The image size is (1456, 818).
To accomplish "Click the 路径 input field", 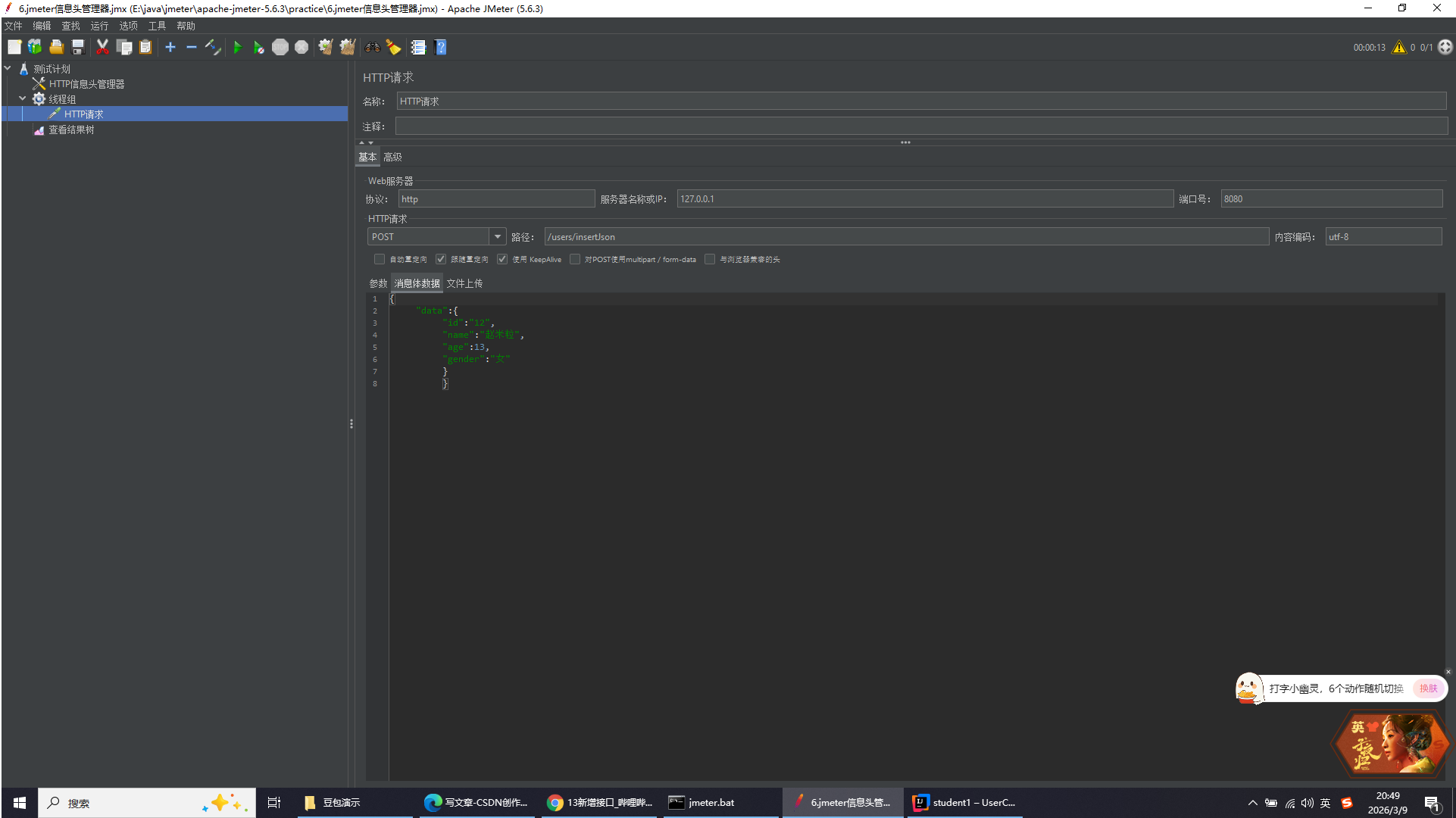I will tap(905, 237).
